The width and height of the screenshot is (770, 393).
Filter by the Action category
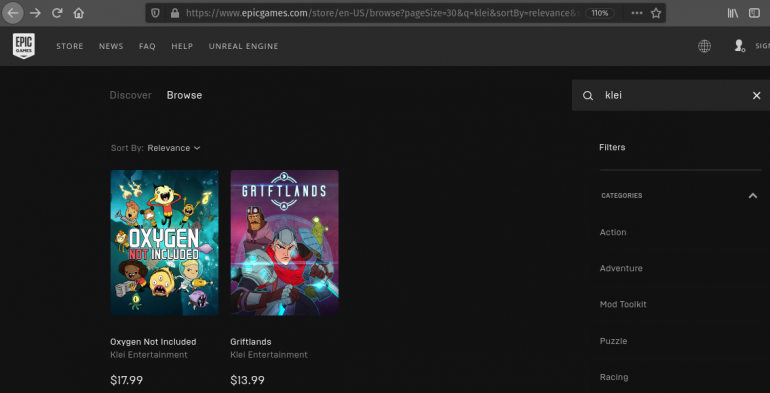tap(613, 232)
